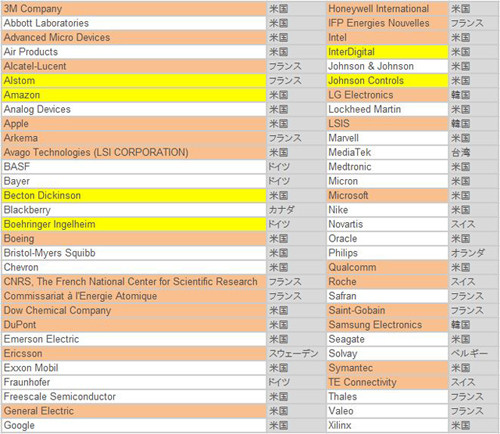Click the Avago Technologies (LSI CORPORATION) cell
Screen dimensions: 500x434
coord(134,153)
